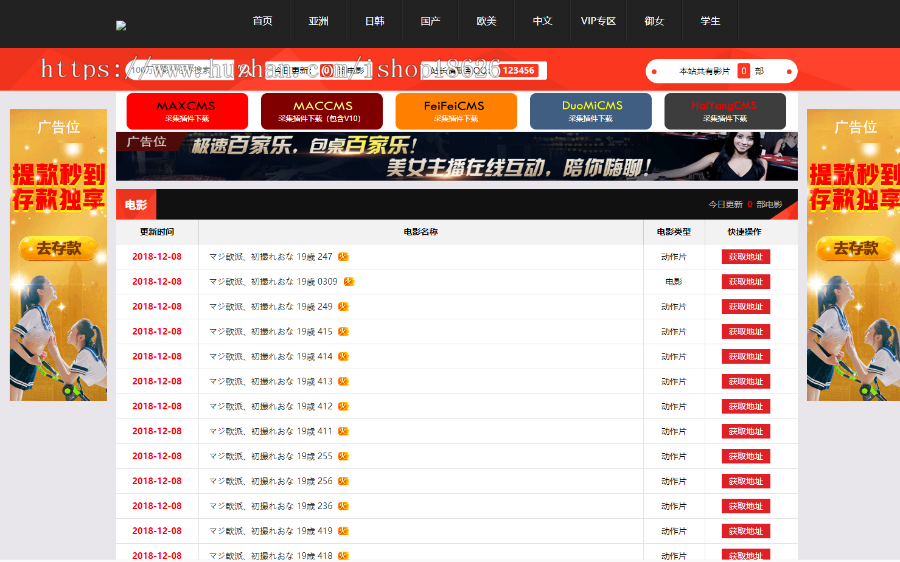Click the 极速百家乐 wide banner ad
The image size is (900, 562).
[457, 157]
